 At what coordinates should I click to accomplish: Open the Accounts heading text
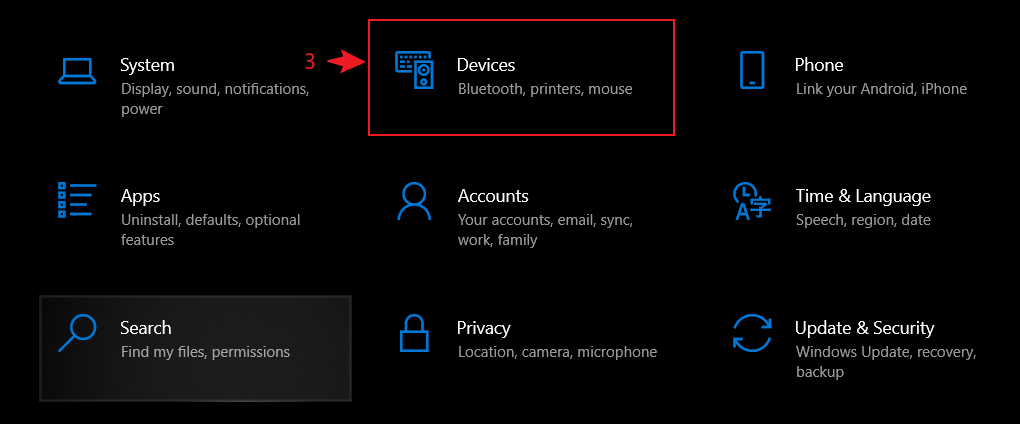493,196
